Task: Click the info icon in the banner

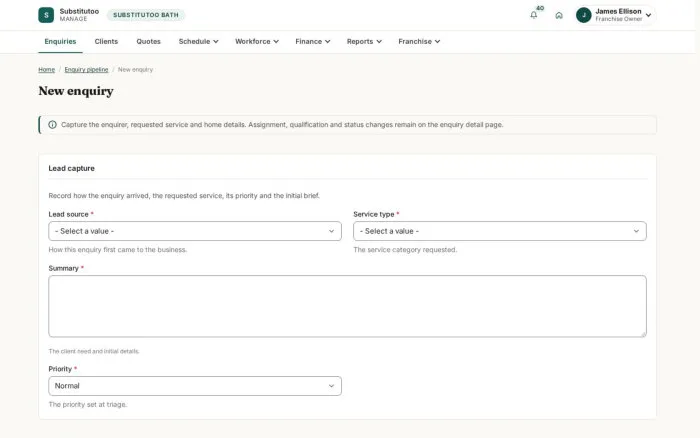Action: click(52, 125)
